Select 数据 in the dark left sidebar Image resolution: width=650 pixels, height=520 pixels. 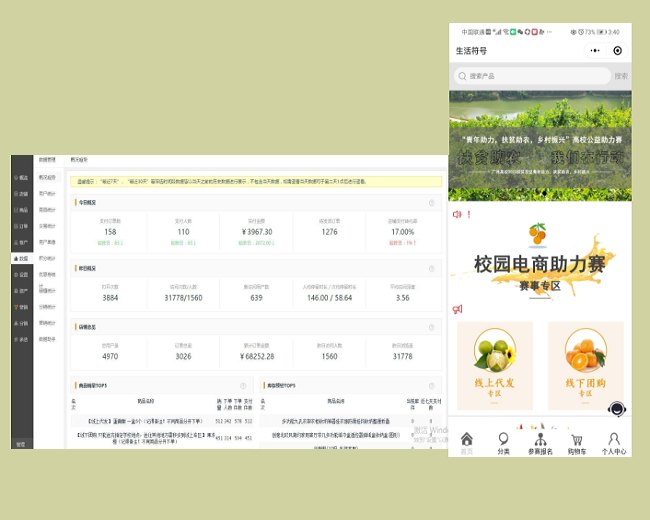[x=21, y=258]
